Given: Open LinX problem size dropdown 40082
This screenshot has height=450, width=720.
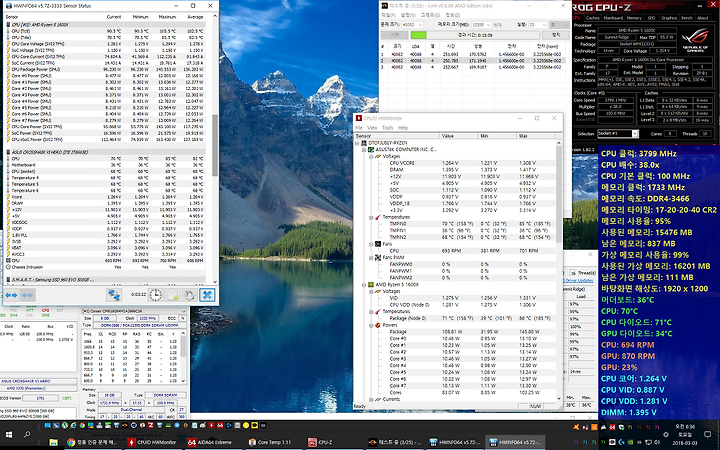Looking at the screenshot, I should 413,24.
